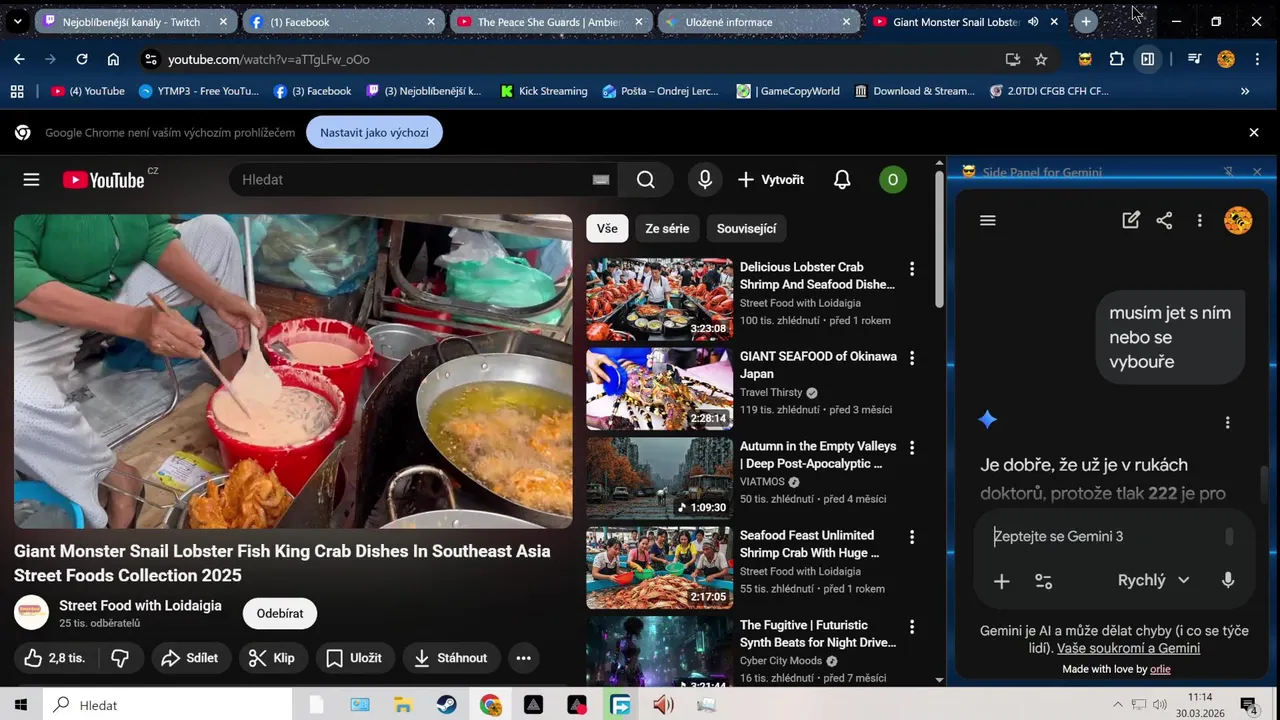
Task: Reload the page in Chrome
Action: coord(82,59)
